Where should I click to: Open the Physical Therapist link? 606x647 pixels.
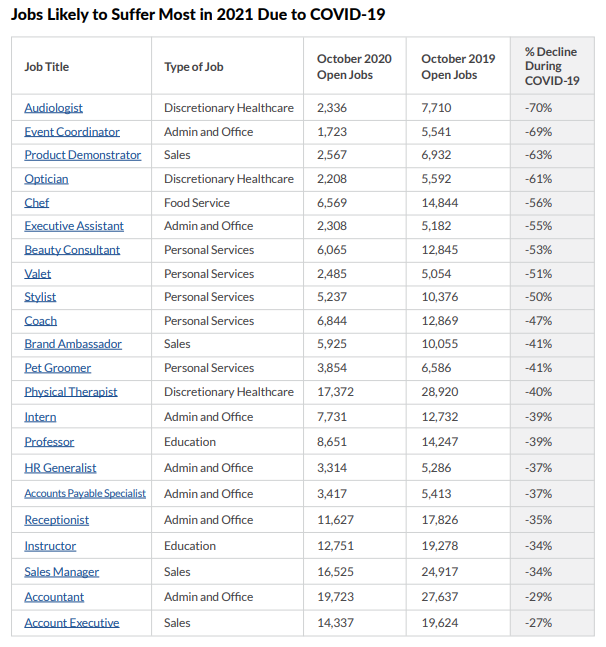71,392
